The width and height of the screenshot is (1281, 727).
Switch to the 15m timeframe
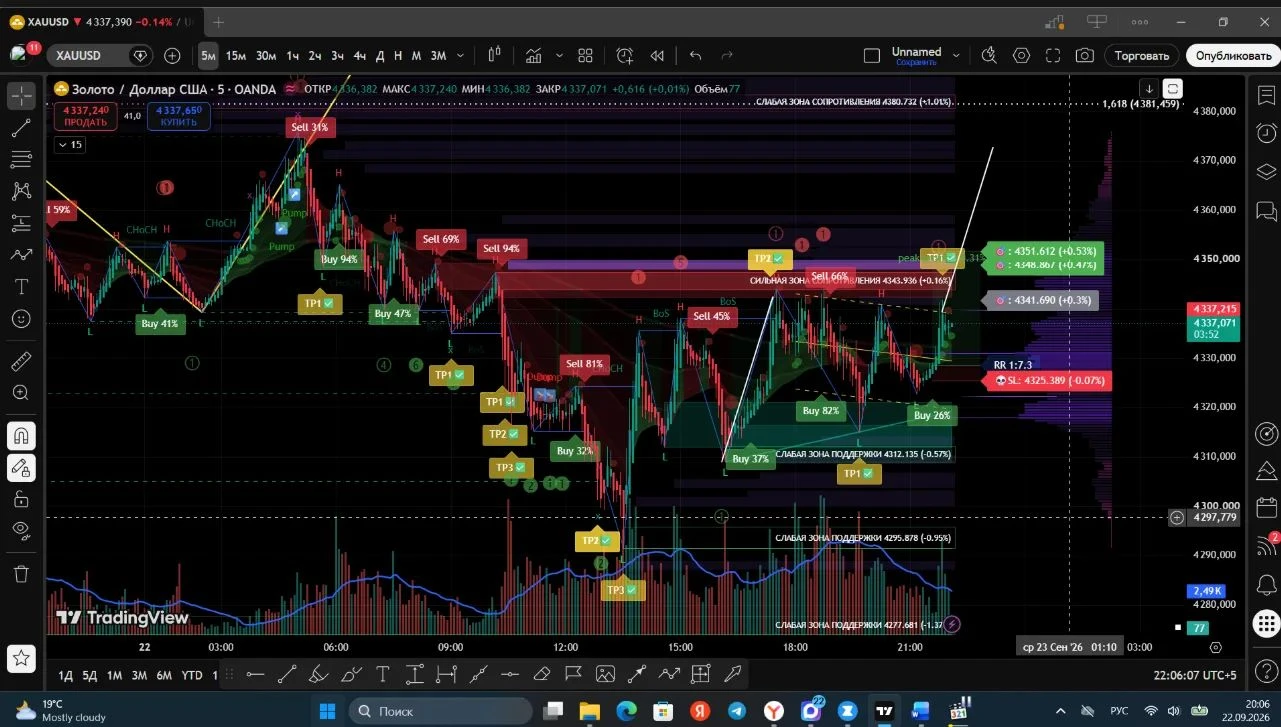pos(236,56)
